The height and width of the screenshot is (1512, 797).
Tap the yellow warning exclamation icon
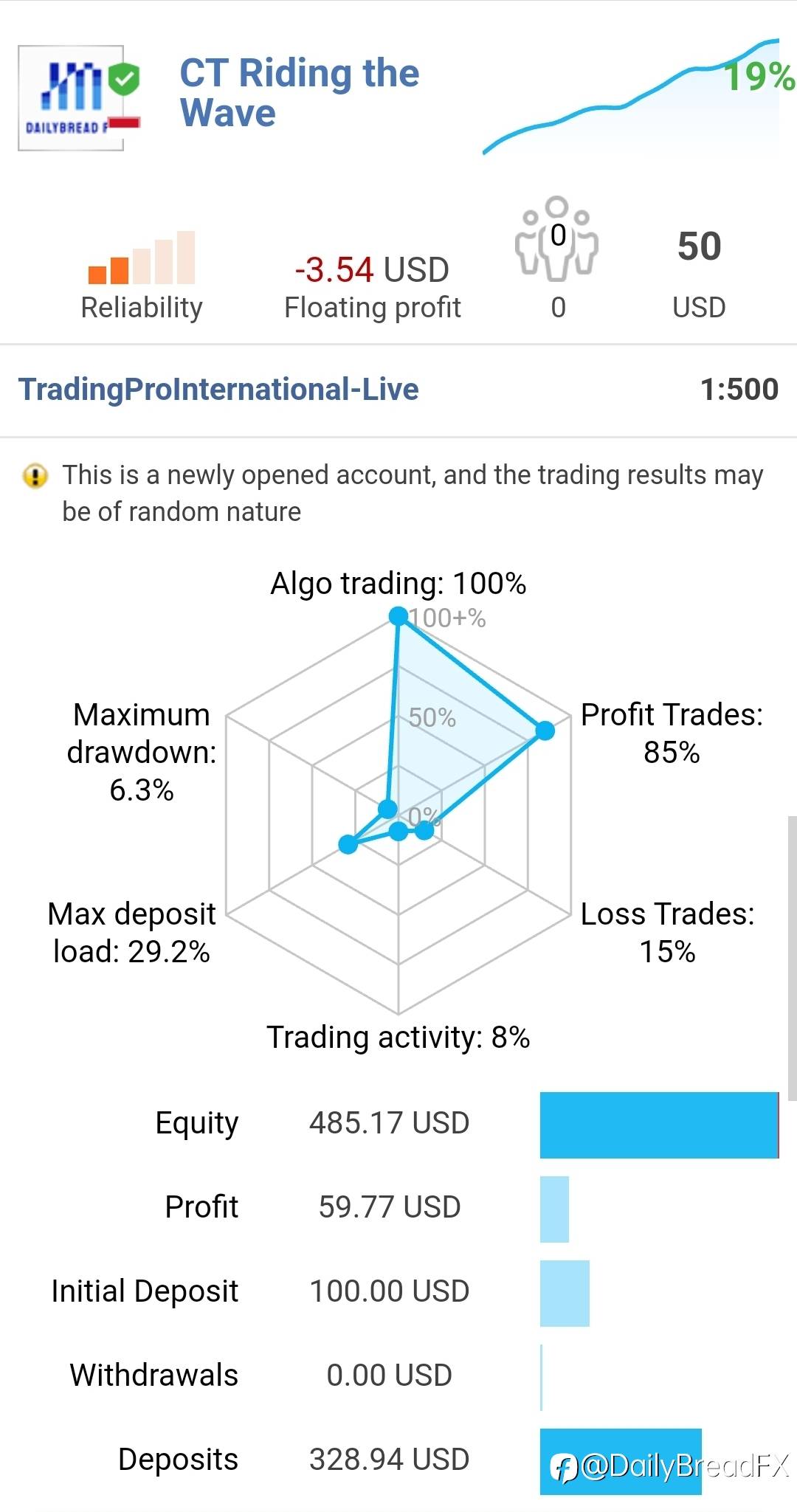(x=35, y=476)
